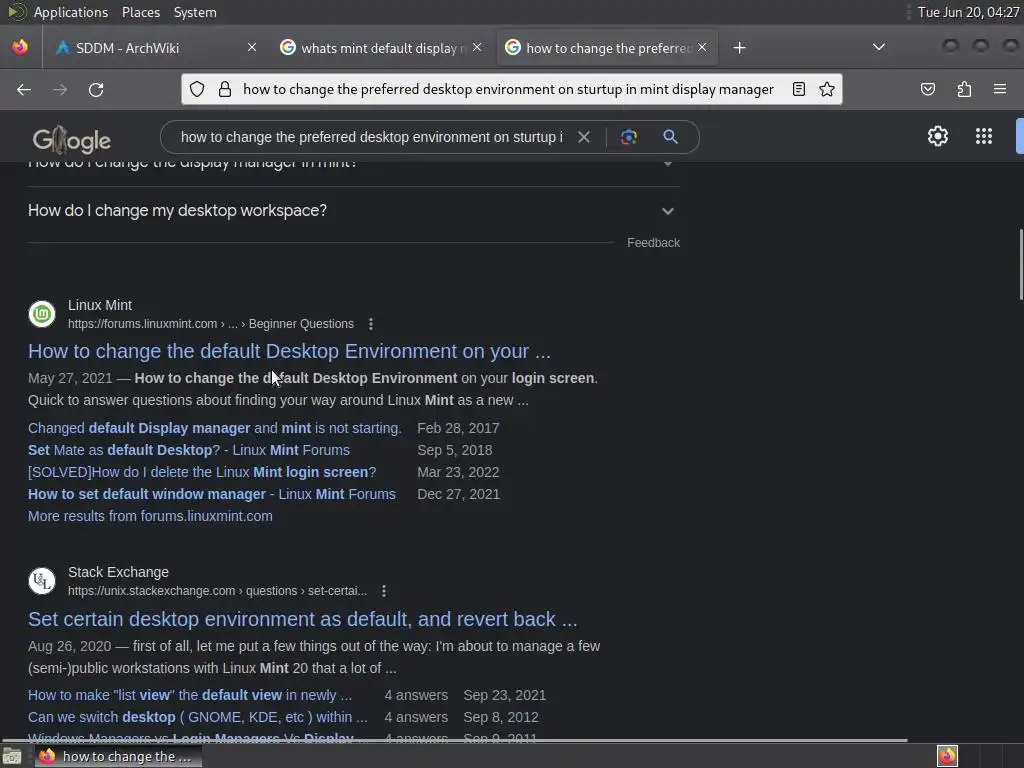Open How to change the default Desktop Environment result
The height and width of the screenshot is (768, 1024).
(x=289, y=351)
